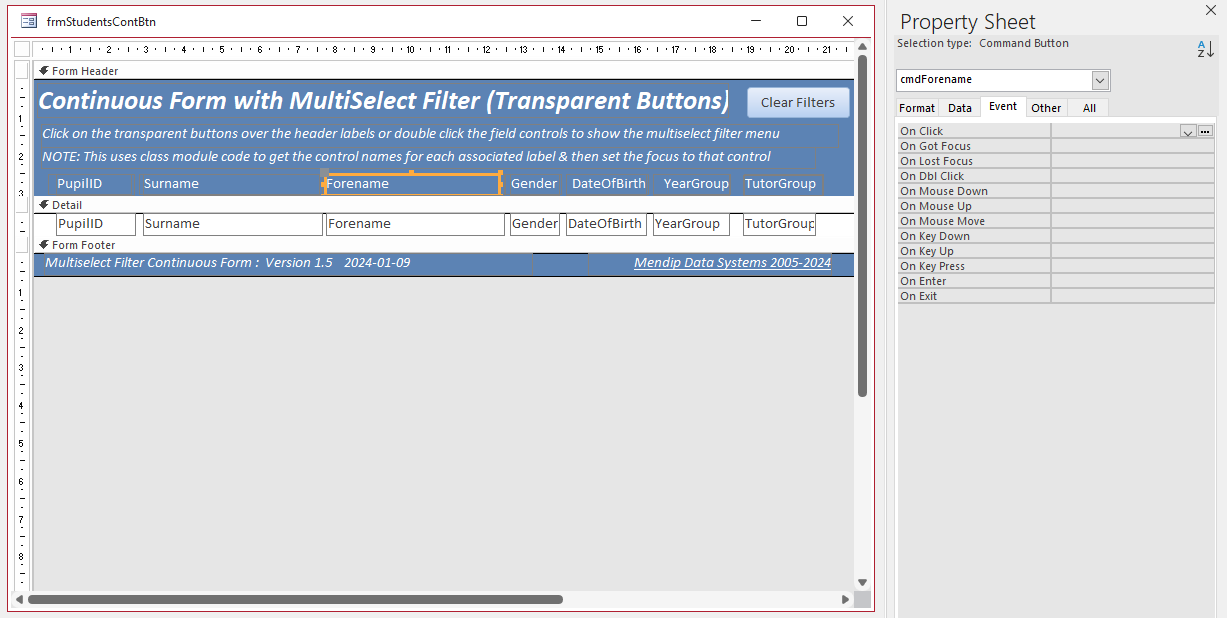Click the DateOfBirth text box in Detail

(x=606, y=224)
